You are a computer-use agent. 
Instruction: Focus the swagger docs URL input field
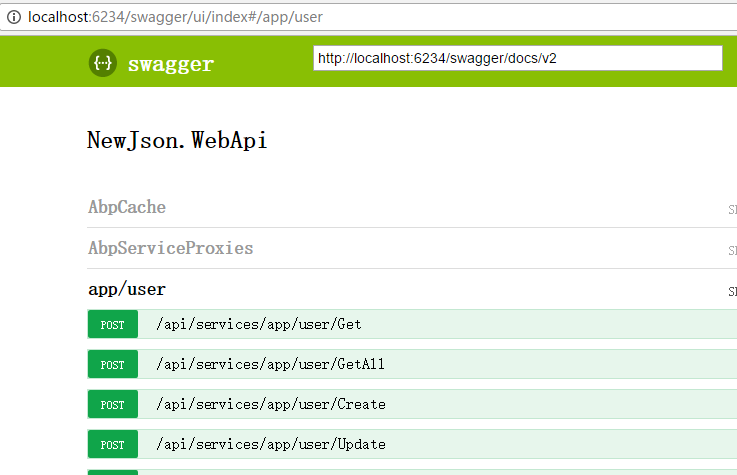tap(517, 58)
